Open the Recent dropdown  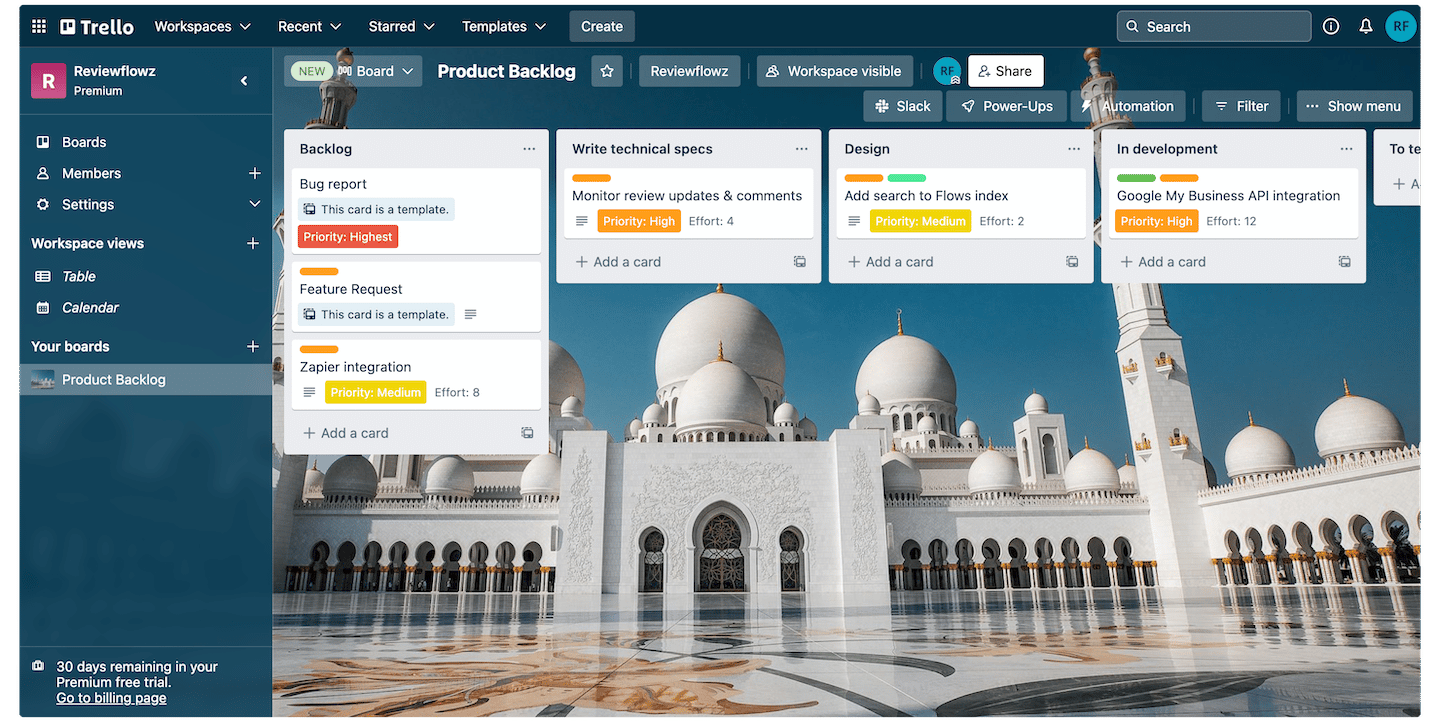point(310,27)
